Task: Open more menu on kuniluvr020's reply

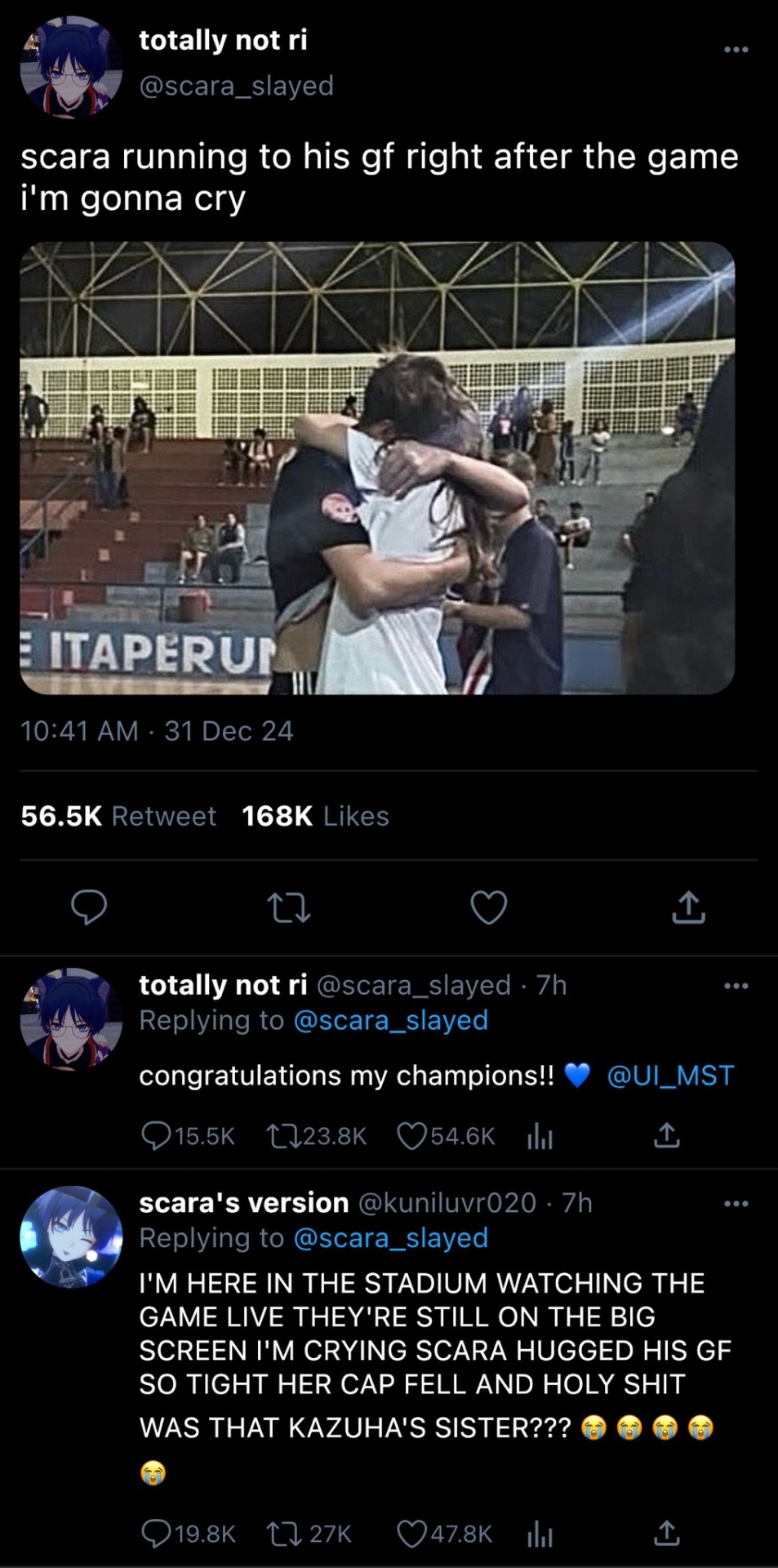Action: (x=736, y=1204)
